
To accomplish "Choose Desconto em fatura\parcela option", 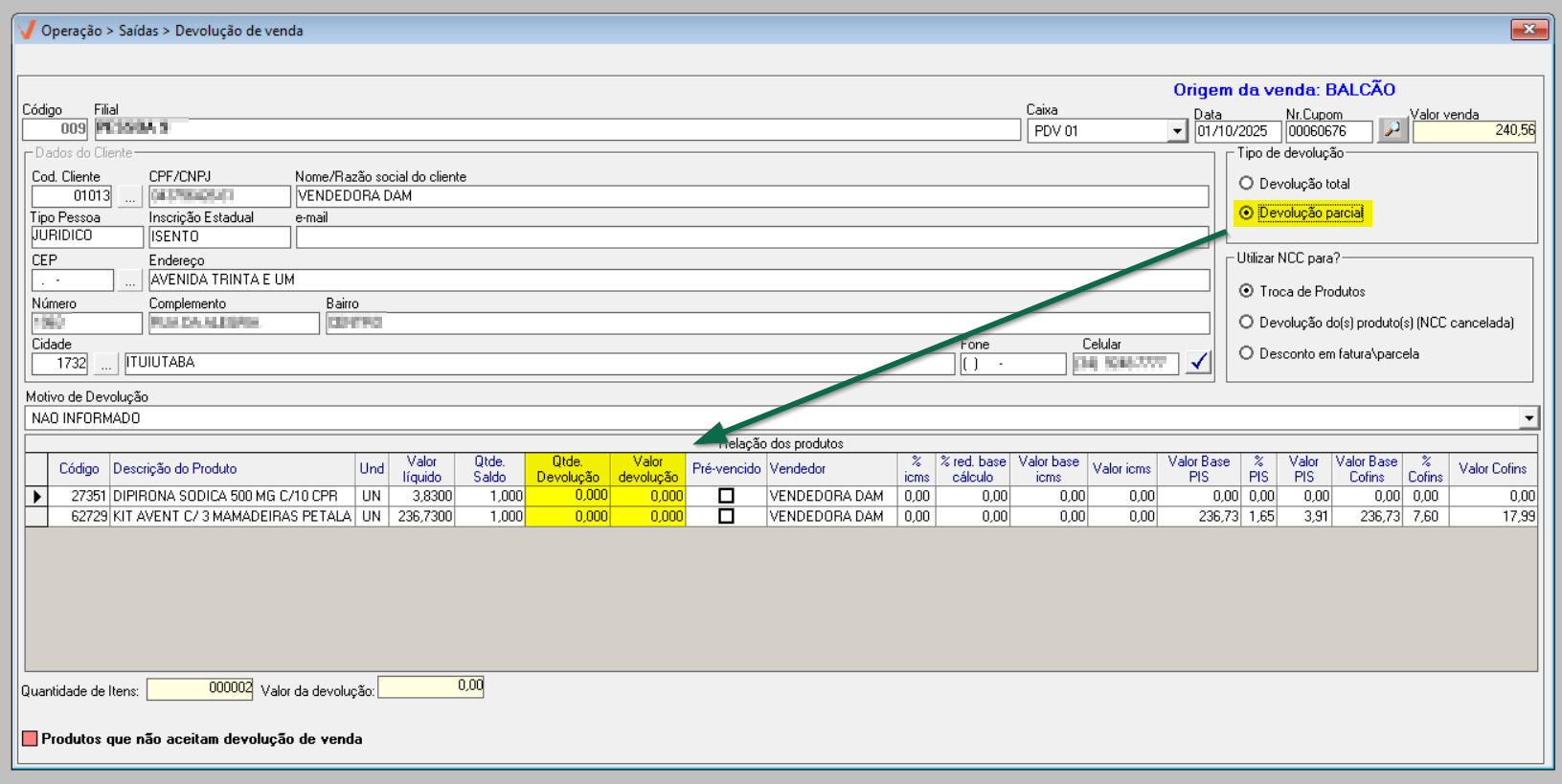I will pos(1246,353).
